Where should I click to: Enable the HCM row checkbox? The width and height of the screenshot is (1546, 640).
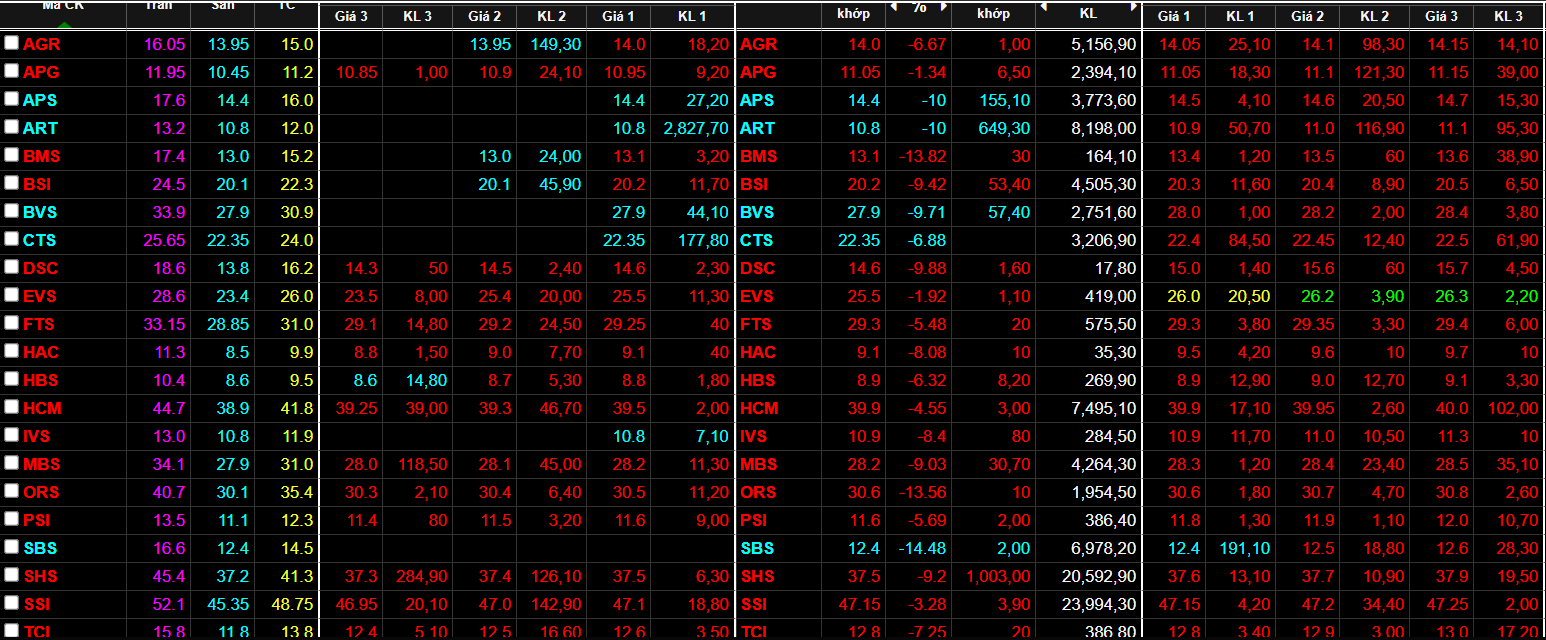11,407
